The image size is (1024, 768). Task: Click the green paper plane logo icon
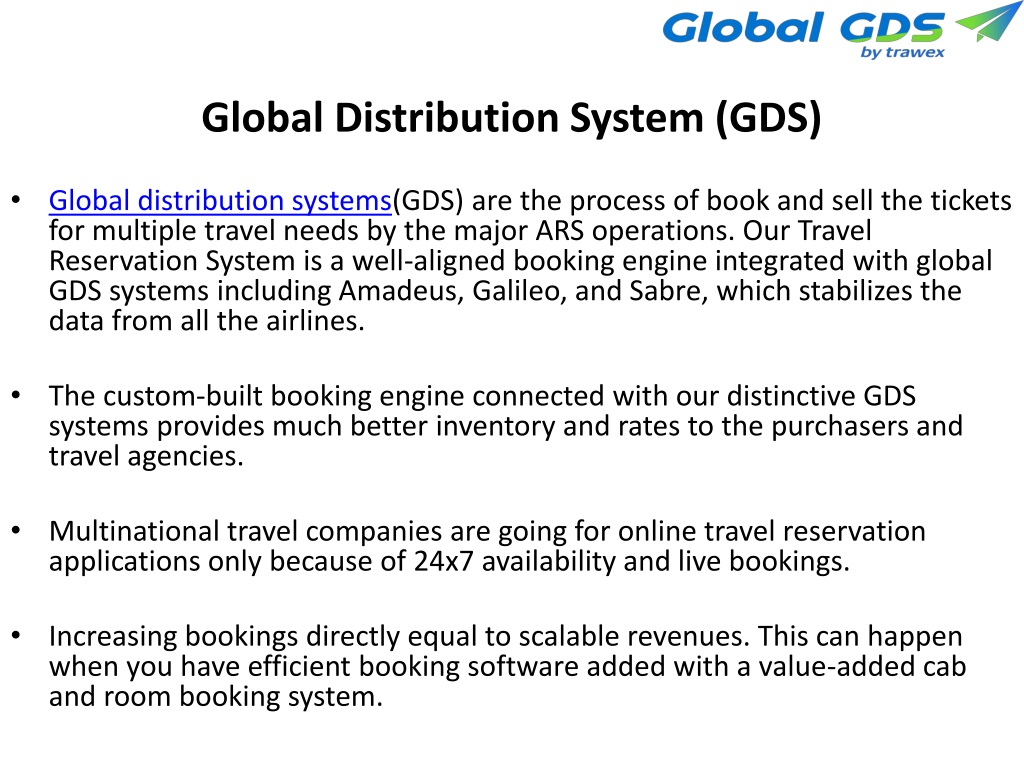coord(987,21)
